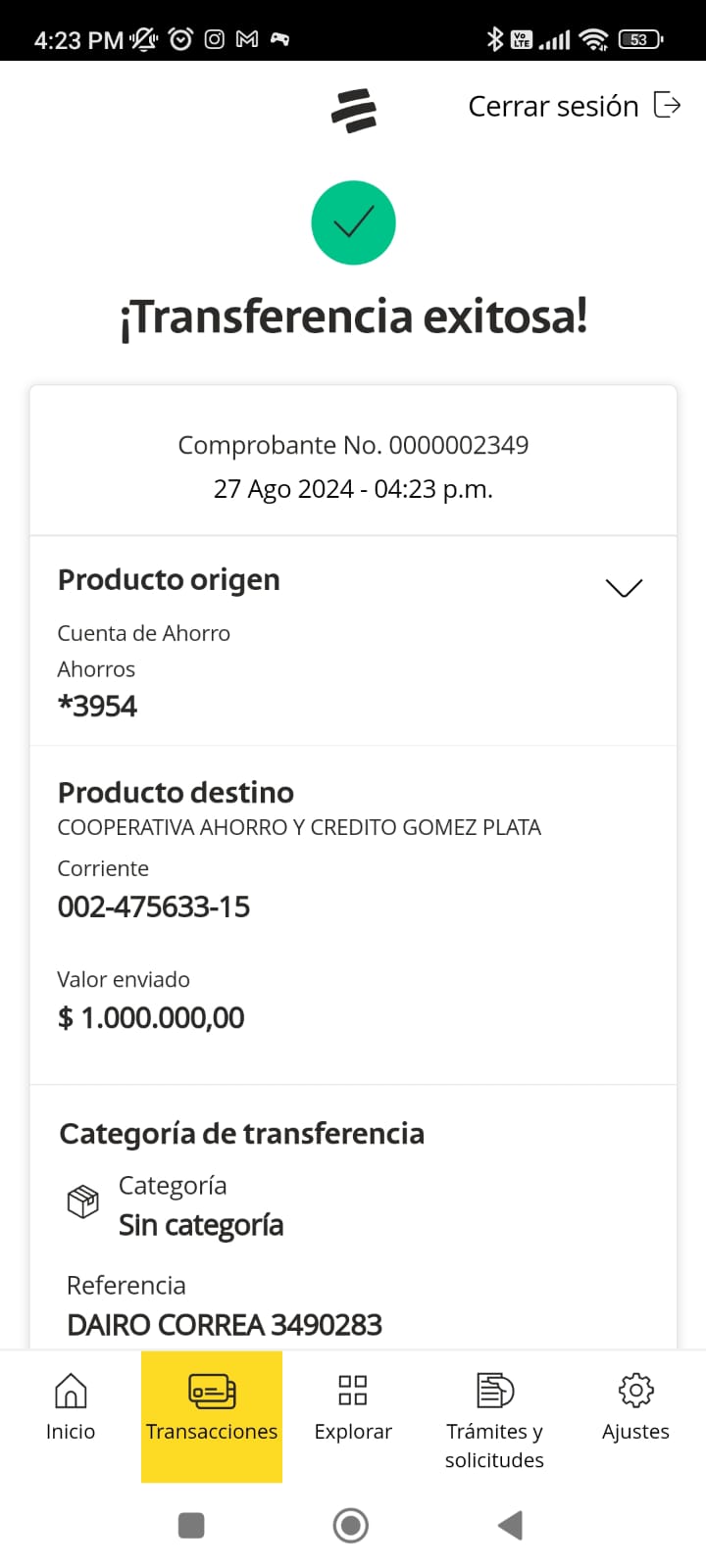Tap the Bancolombia logo icon
Image resolution: width=706 pixels, height=1568 pixels.
pyautogui.click(x=353, y=109)
